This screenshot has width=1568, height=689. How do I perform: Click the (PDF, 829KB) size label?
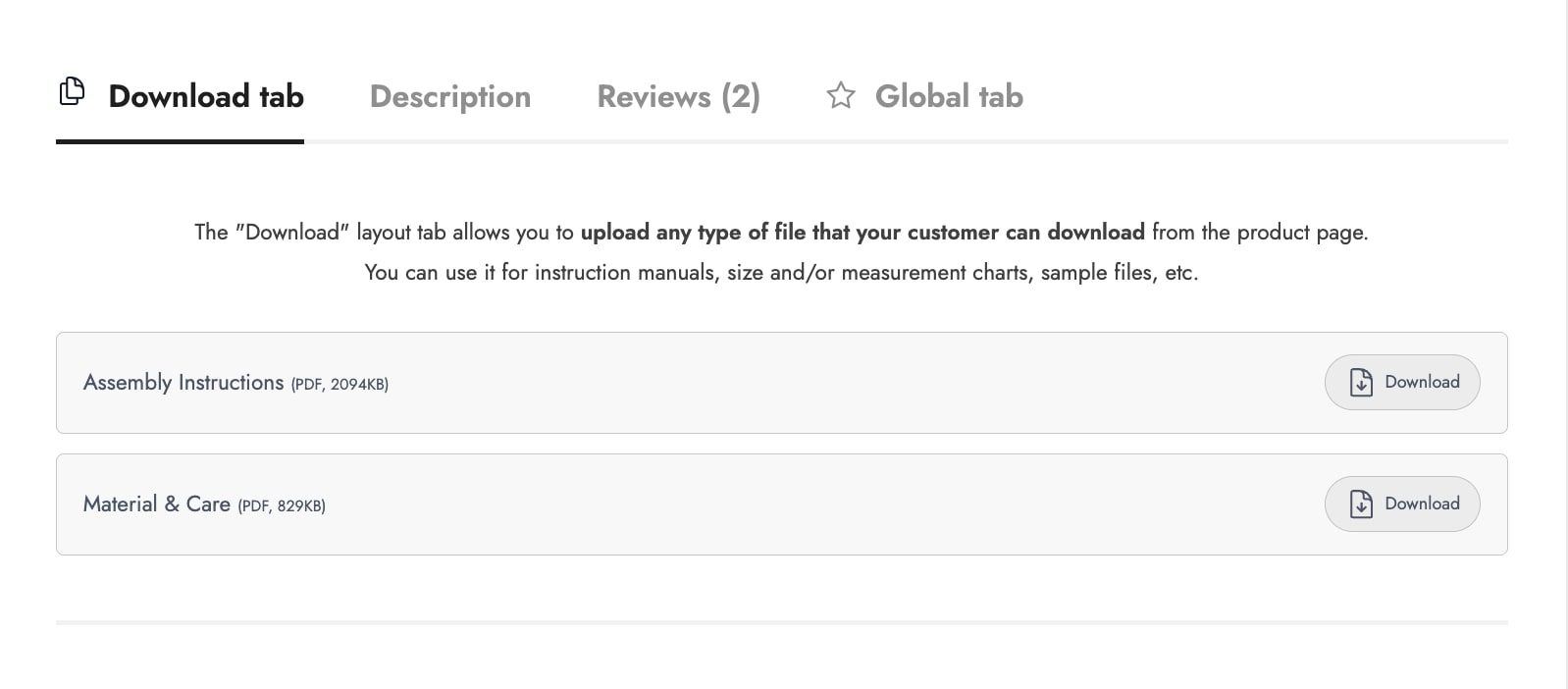pyautogui.click(x=282, y=506)
